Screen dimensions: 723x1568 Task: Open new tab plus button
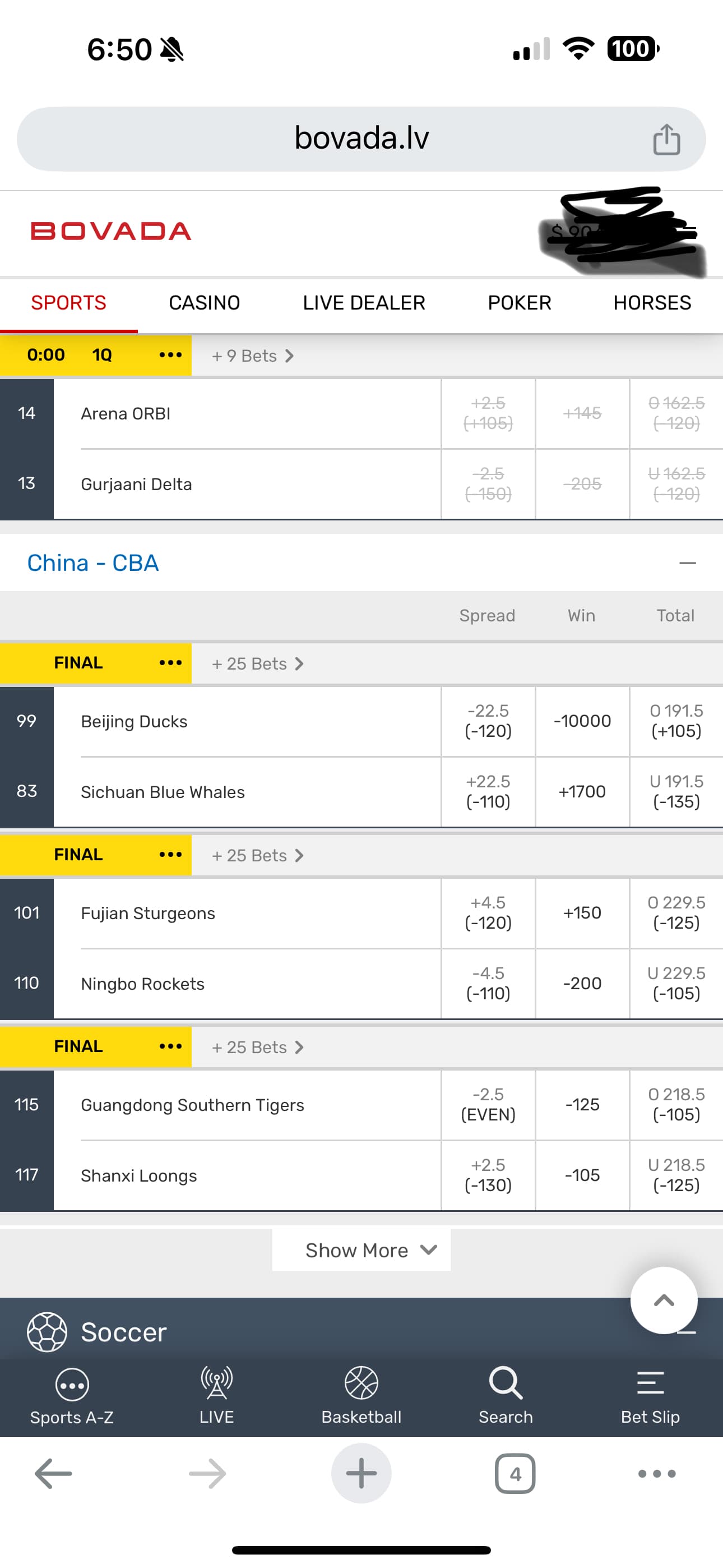(x=361, y=1474)
